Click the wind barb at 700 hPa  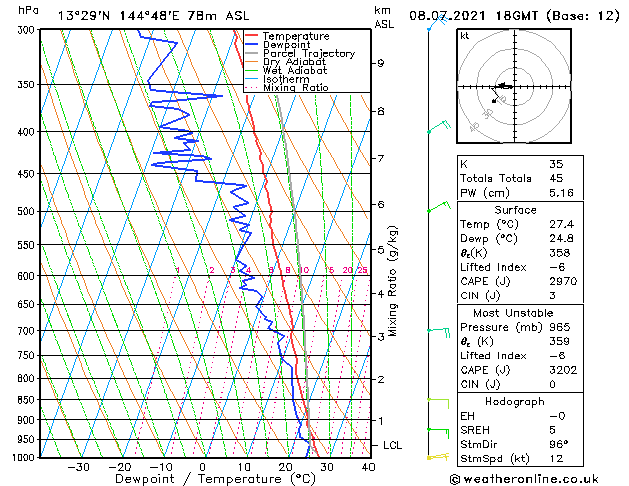click(439, 332)
